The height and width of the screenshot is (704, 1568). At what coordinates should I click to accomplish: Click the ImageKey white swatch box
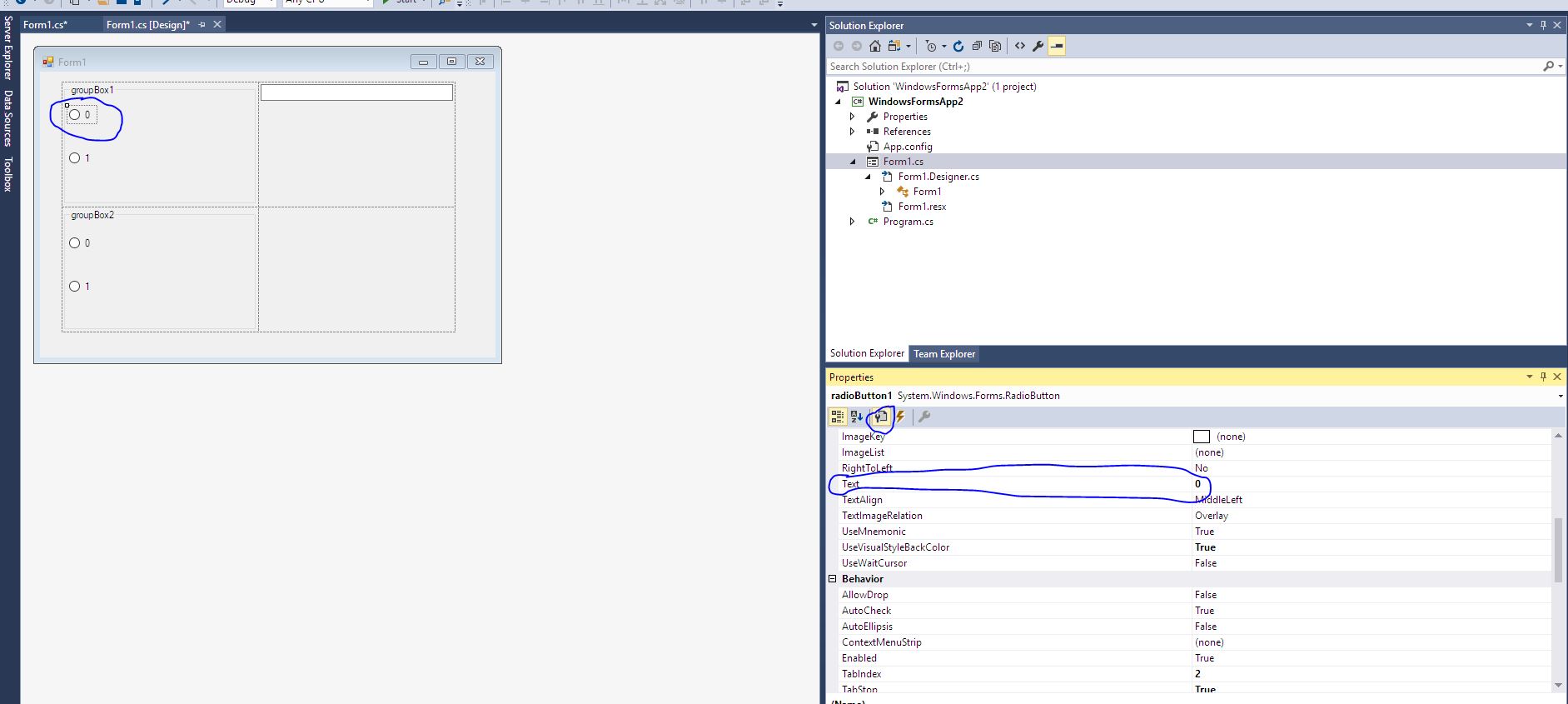(1201, 437)
